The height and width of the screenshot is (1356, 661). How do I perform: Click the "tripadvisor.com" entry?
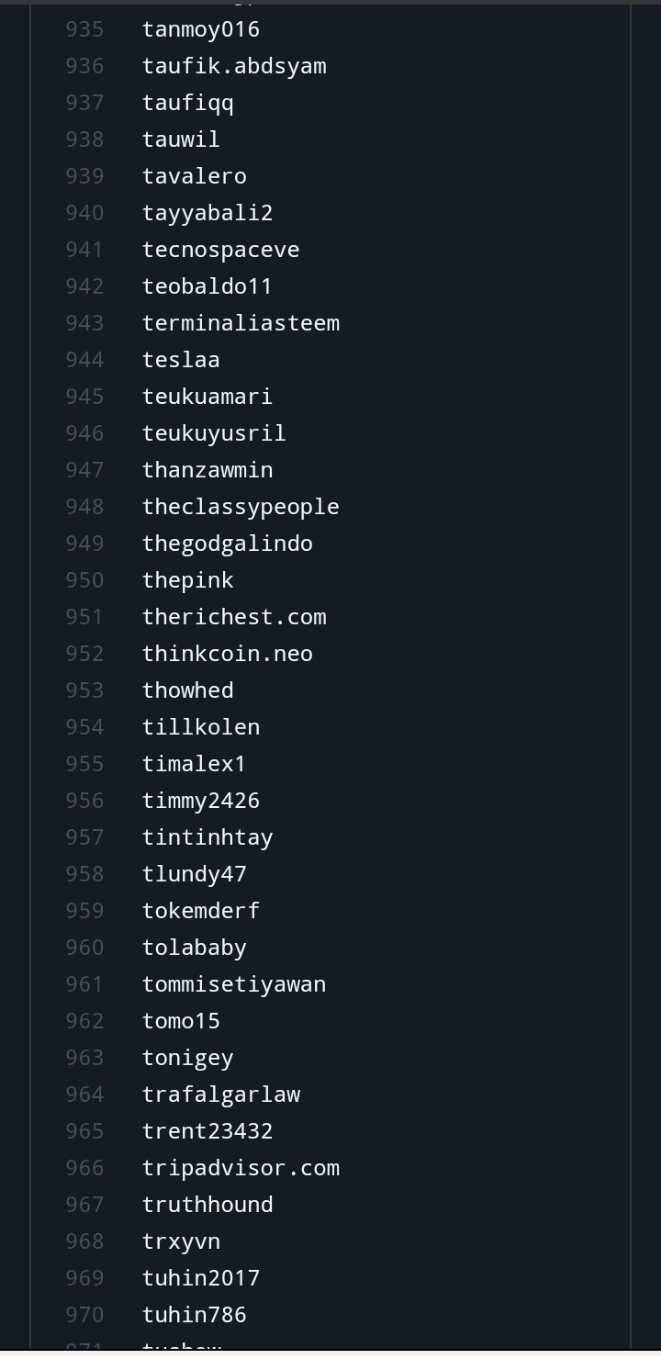pyautogui.click(x=241, y=1169)
